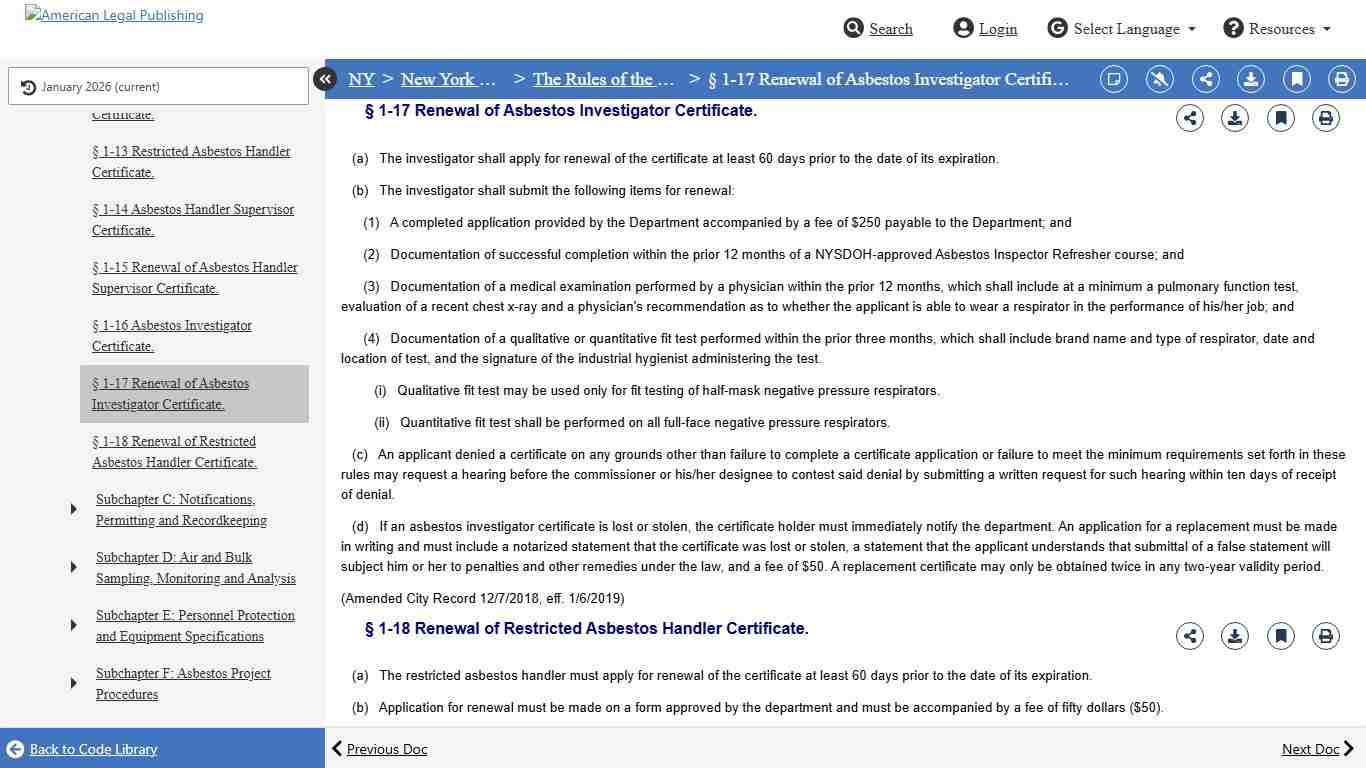
Task: Open The Rules of the... breadcrumb item
Action: click(x=603, y=79)
